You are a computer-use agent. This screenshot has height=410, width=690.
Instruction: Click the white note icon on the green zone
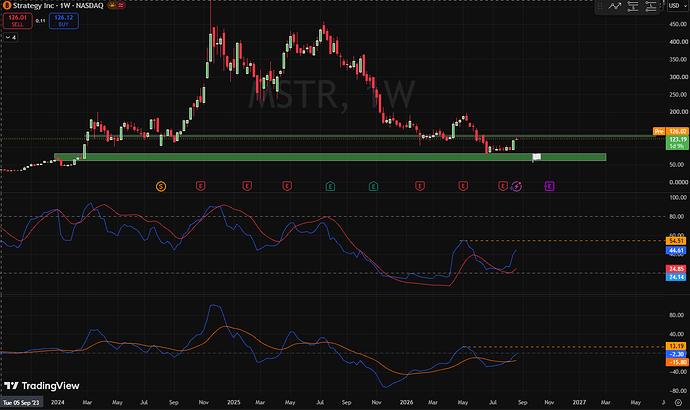536,157
